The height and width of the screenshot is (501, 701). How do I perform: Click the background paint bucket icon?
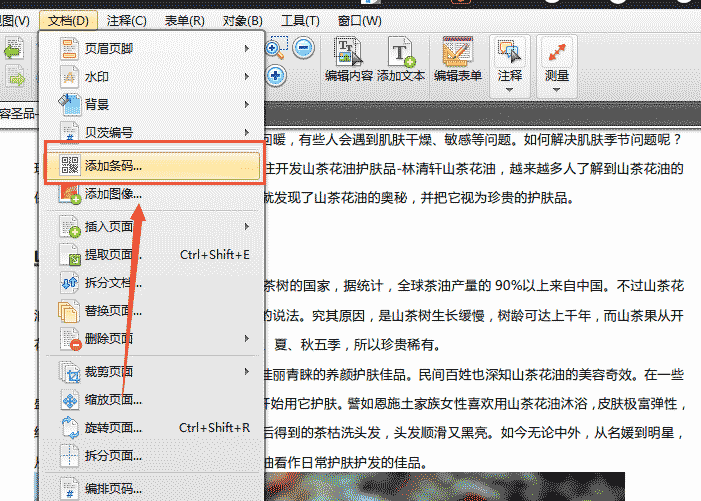coord(69,105)
